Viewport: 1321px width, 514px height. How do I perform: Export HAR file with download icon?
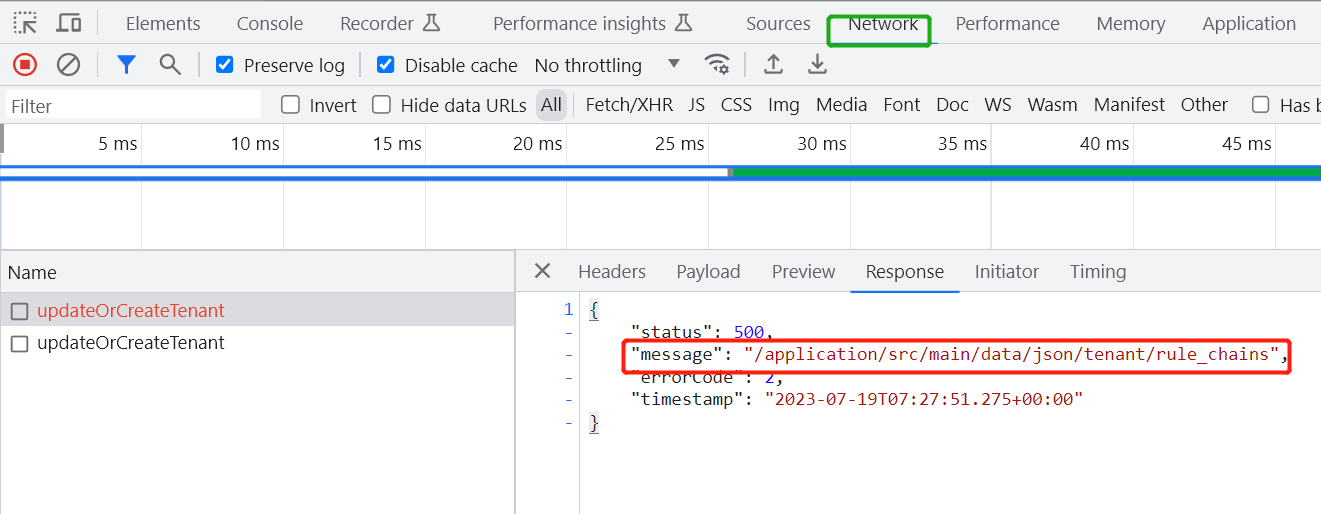pyautogui.click(x=817, y=65)
